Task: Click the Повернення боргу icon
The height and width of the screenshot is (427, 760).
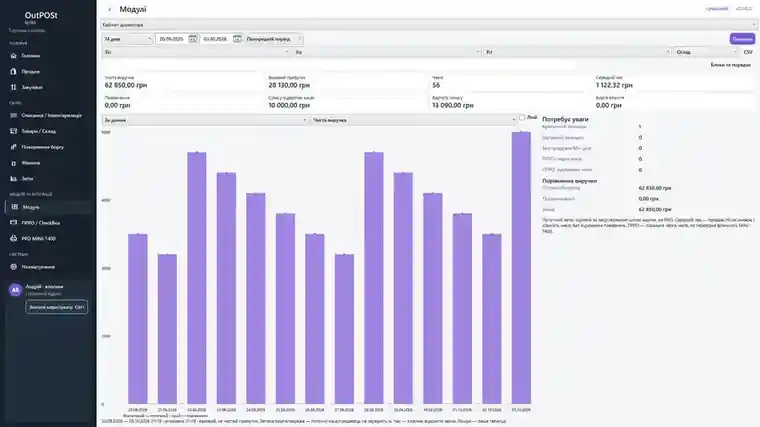Action: (x=14, y=147)
